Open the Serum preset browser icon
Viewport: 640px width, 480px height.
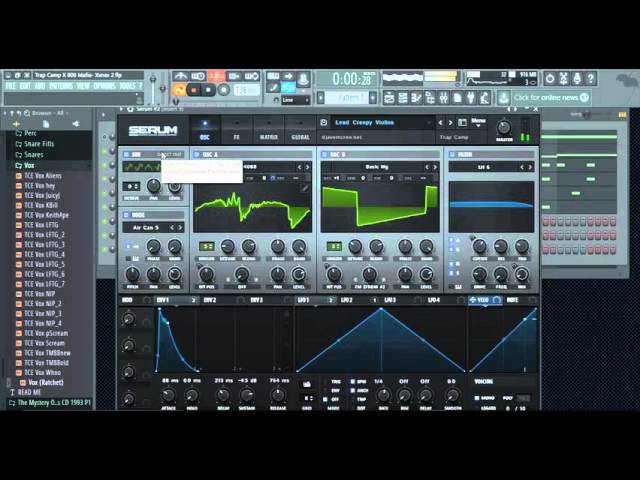pos(462,122)
